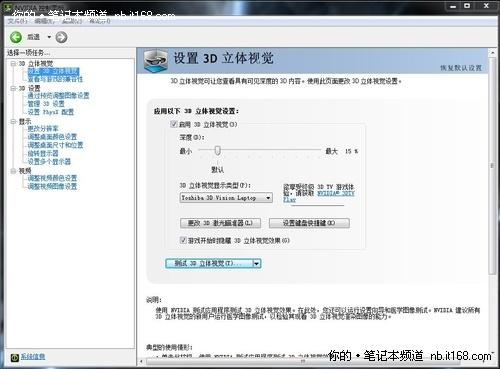Collapse the 3D 设置 tree node
The image size is (500, 369).
click(13, 88)
